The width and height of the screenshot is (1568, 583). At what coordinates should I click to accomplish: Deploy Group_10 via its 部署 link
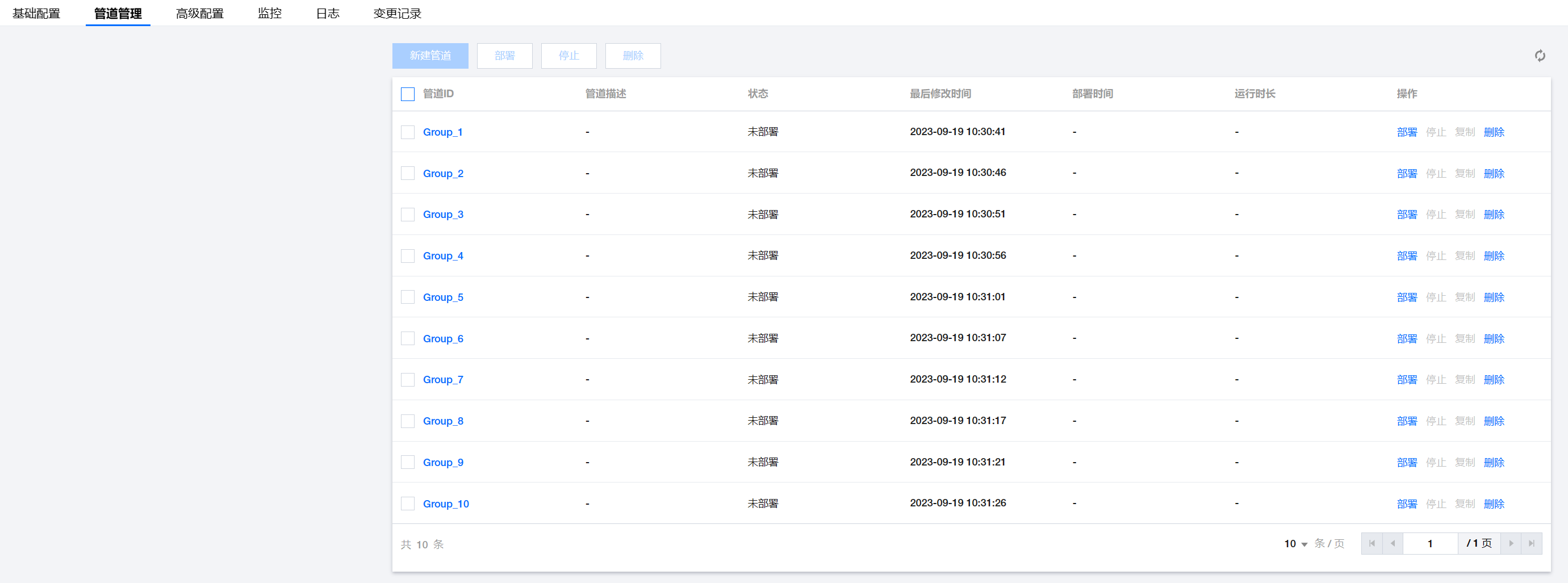point(1407,504)
